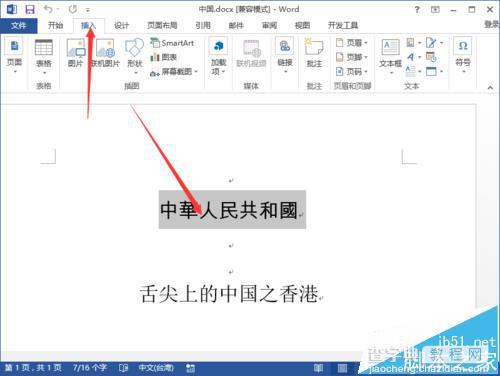Switch to the 开始 (Home) tab
This screenshot has height=376, width=500.
(55, 25)
